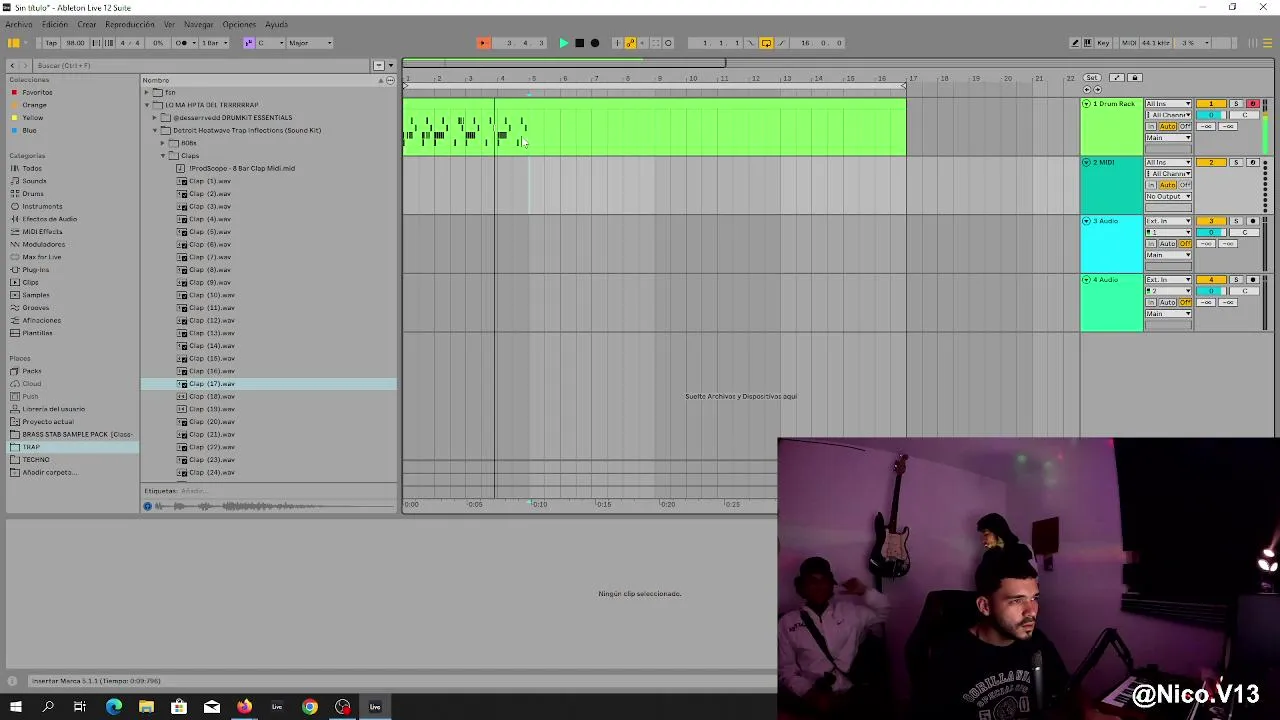Select the Orange collection
Image resolution: width=1280 pixels, height=720 pixels.
[x=35, y=105]
